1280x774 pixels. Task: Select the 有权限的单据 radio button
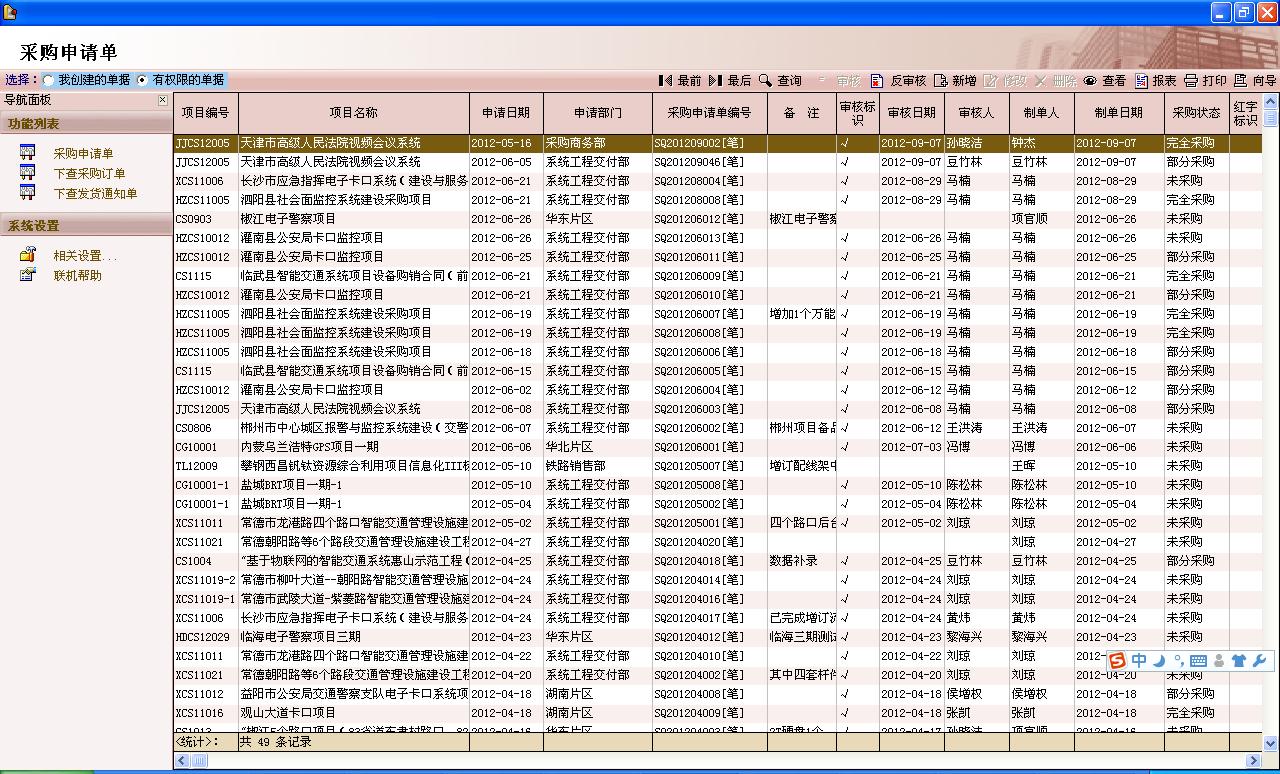click(x=142, y=80)
